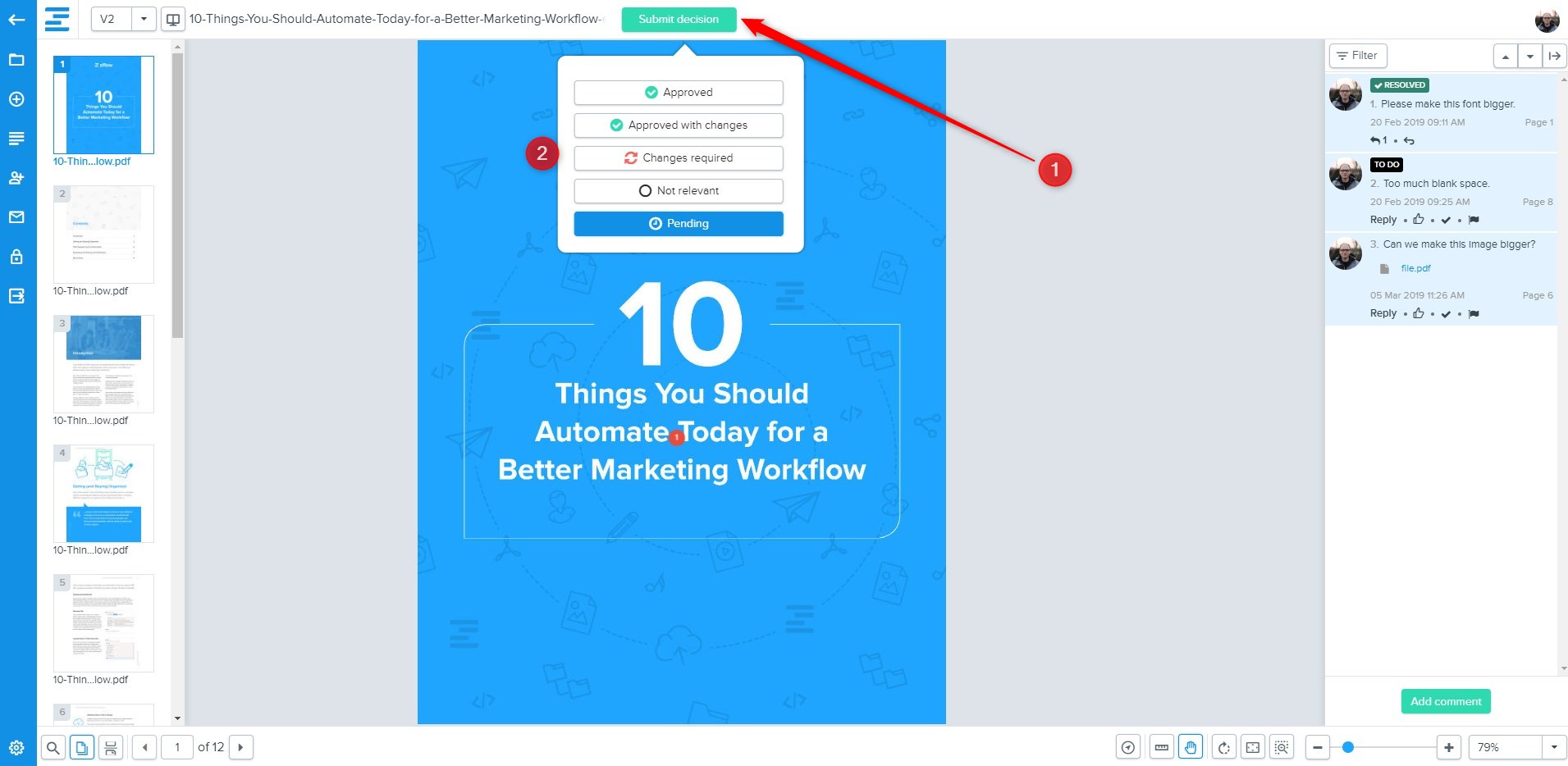Collapse the comments panel with arrow icon

[1554, 56]
